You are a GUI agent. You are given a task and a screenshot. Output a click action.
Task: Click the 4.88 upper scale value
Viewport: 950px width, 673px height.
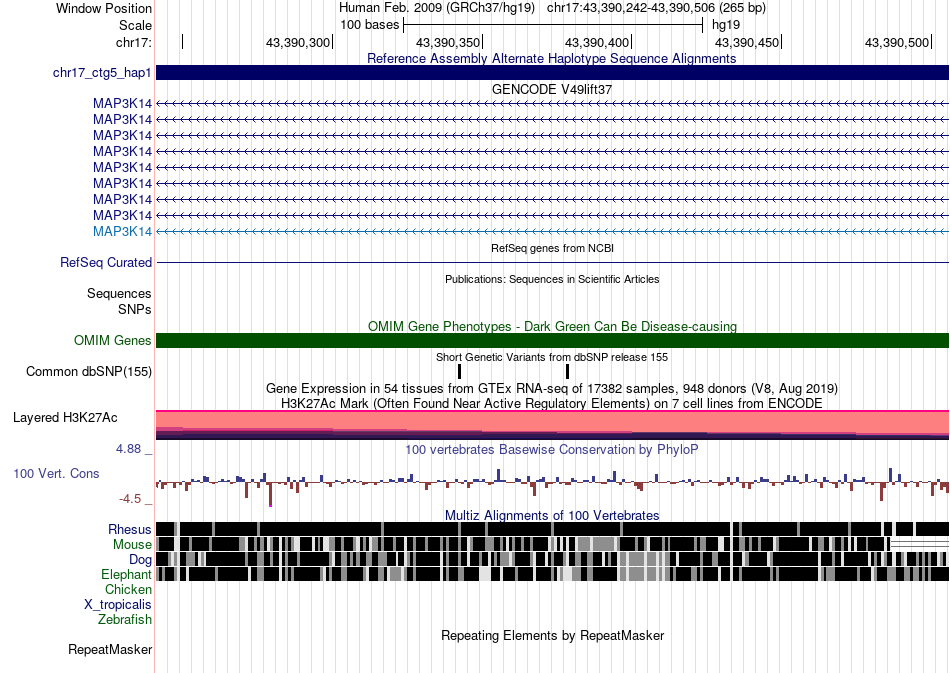(x=128, y=449)
